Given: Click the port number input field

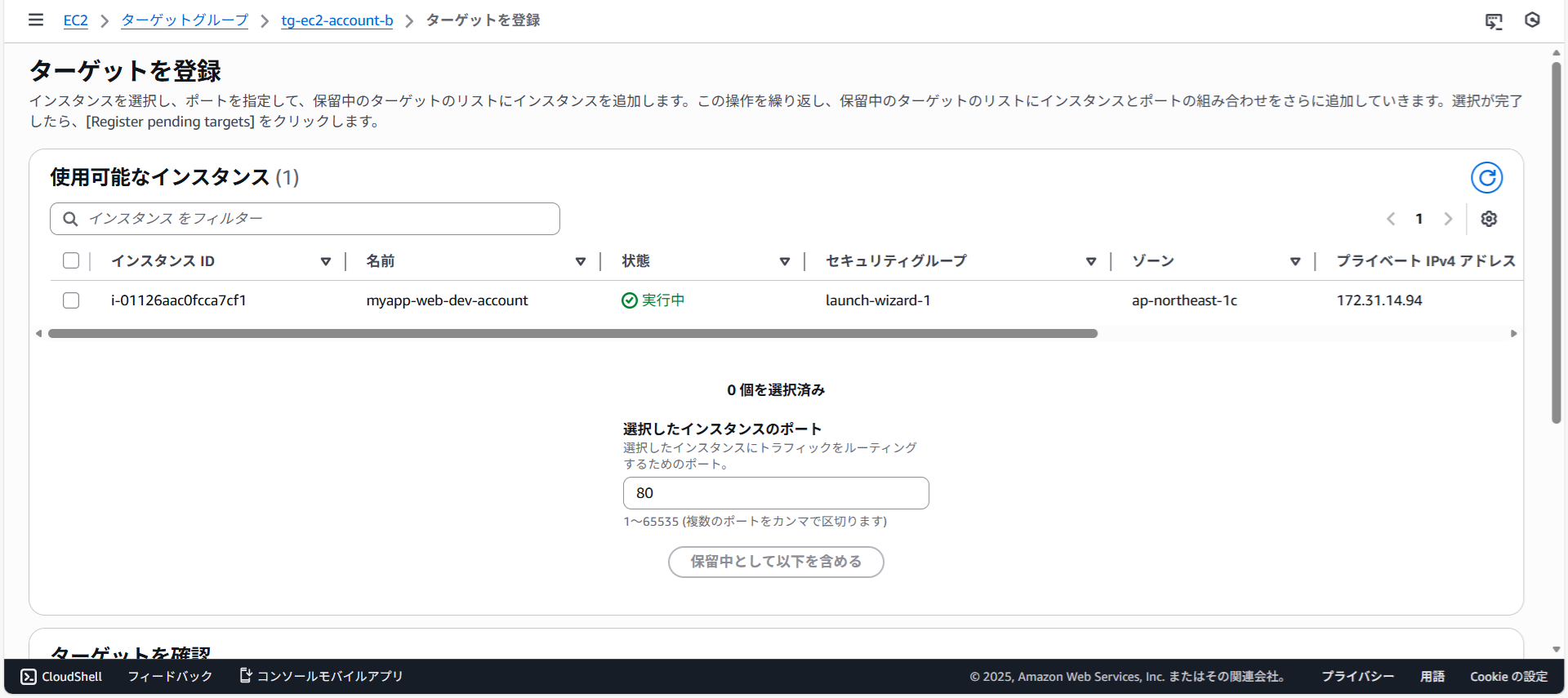Looking at the screenshot, I should click(776, 493).
